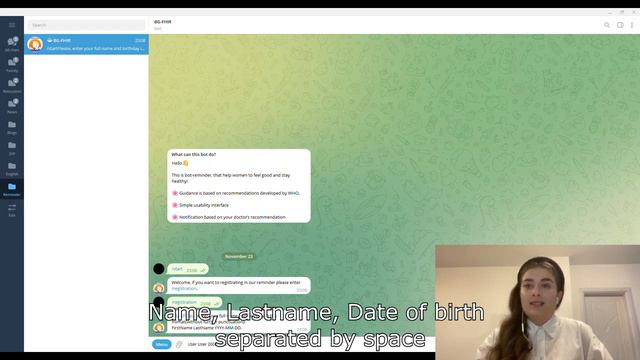Click 'Simple usability interface' line

[x=200, y=205]
